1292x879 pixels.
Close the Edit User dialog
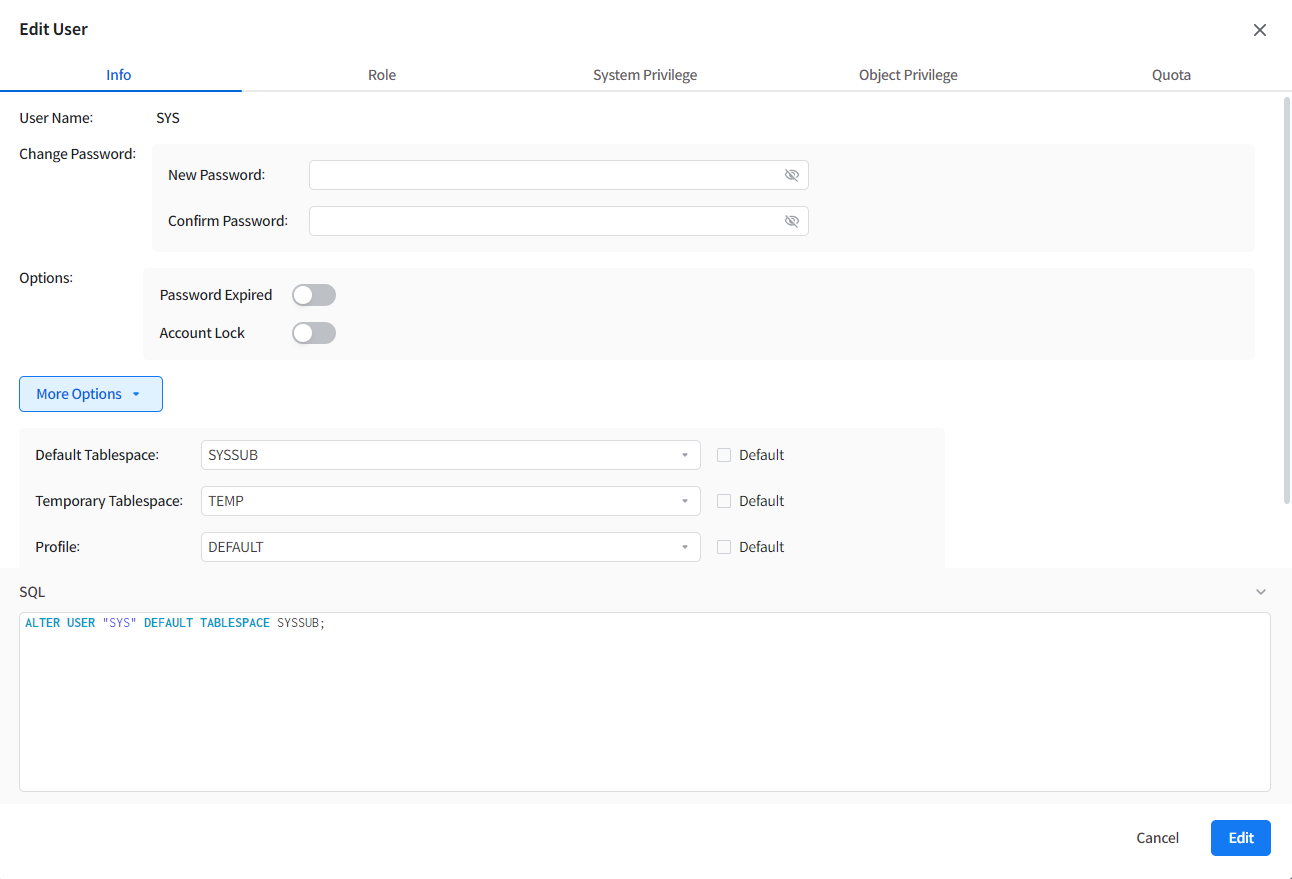(1259, 30)
